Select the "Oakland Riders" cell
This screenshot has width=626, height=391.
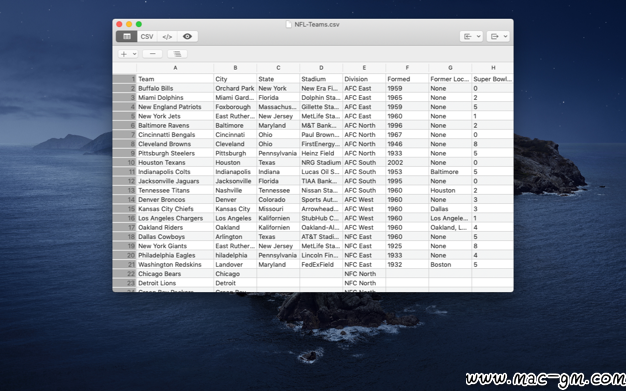(175, 227)
